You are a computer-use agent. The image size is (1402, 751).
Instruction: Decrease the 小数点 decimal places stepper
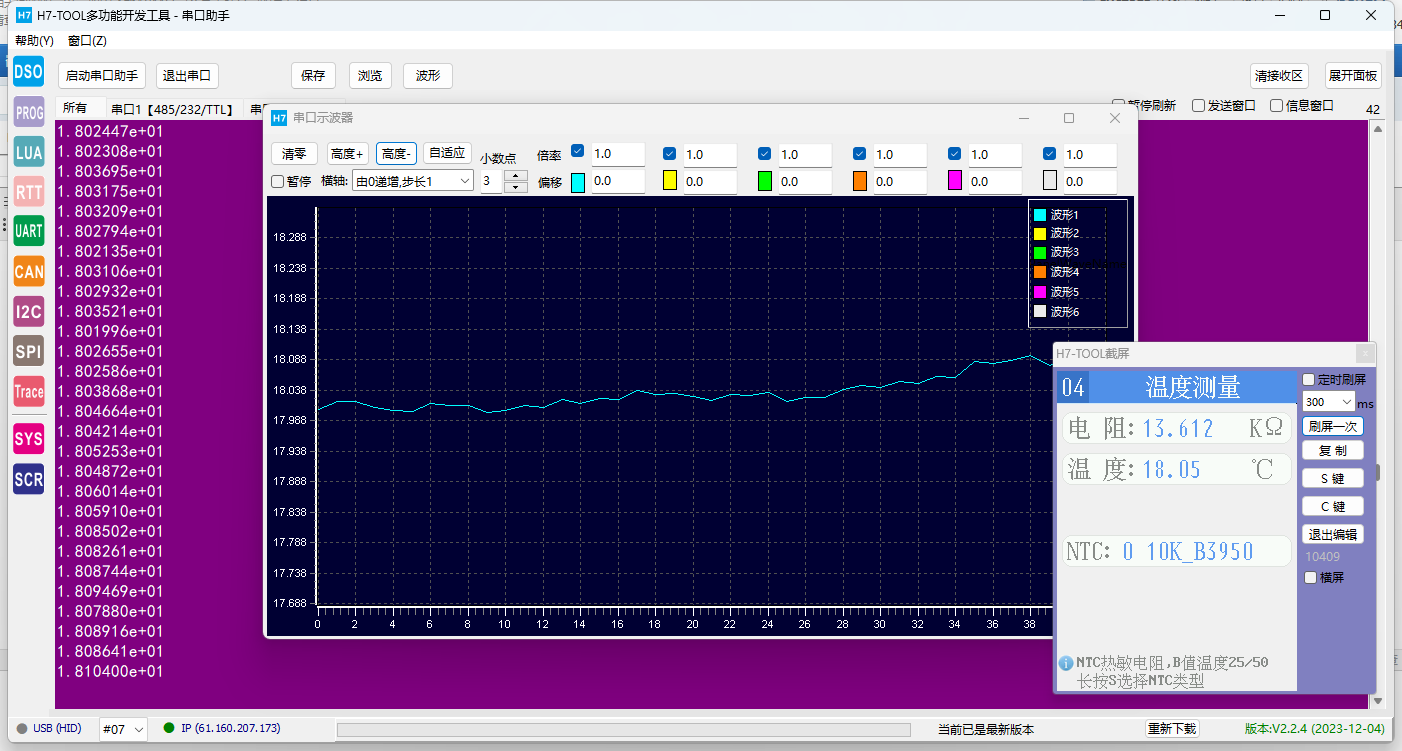[516, 187]
